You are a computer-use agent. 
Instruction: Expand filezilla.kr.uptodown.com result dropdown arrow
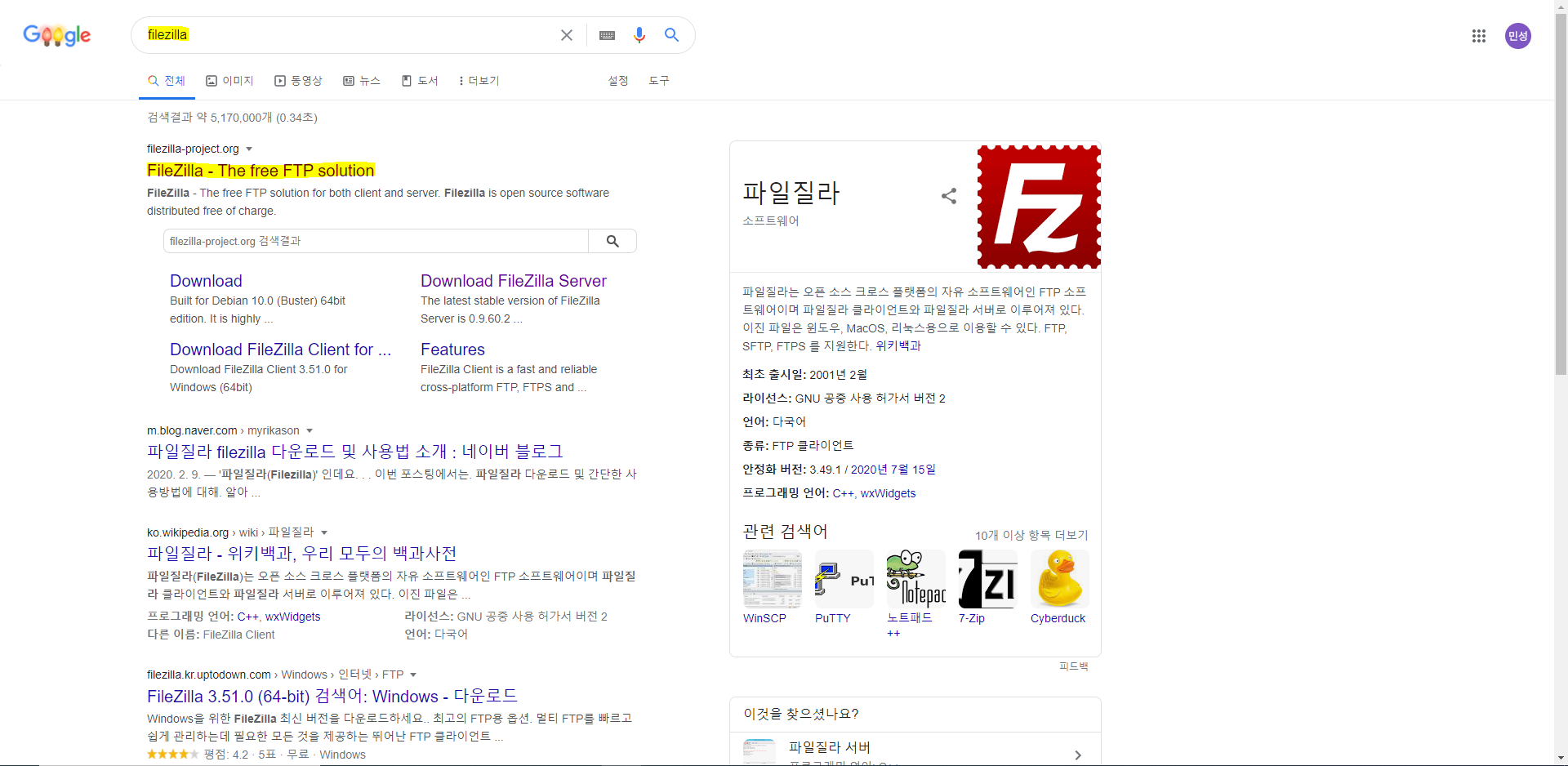[x=413, y=675]
